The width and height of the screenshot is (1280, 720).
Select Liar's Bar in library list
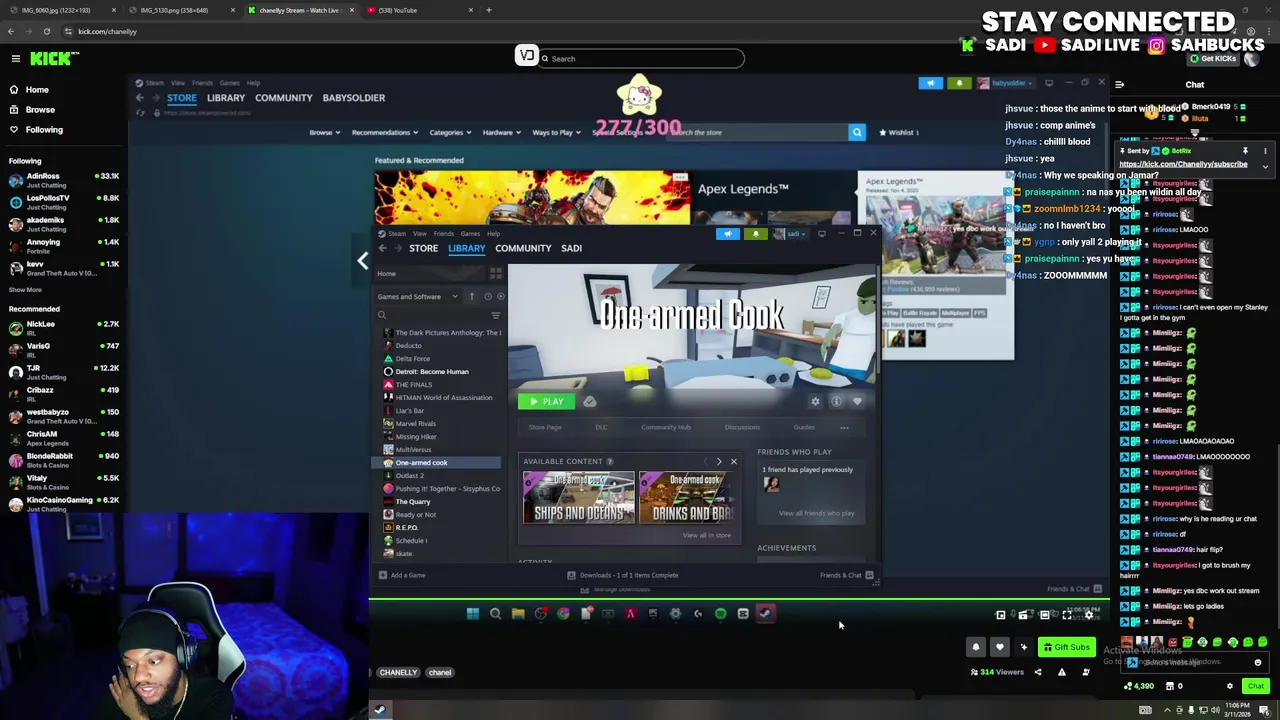click(x=409, y=410)
